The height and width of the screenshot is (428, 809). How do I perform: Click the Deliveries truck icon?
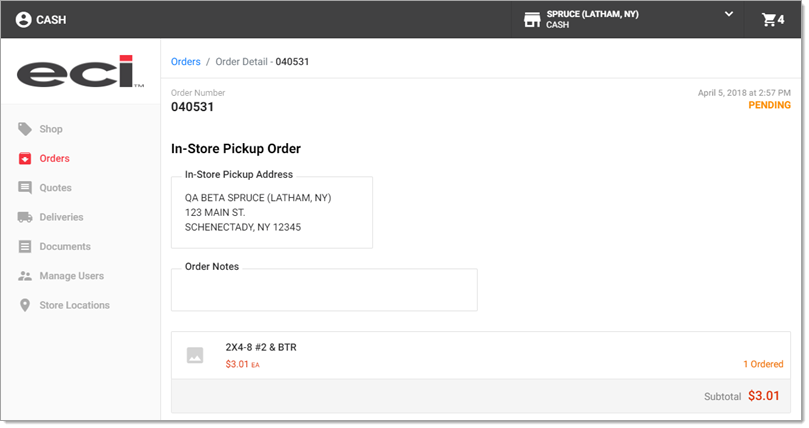click(x=25, y=217)
